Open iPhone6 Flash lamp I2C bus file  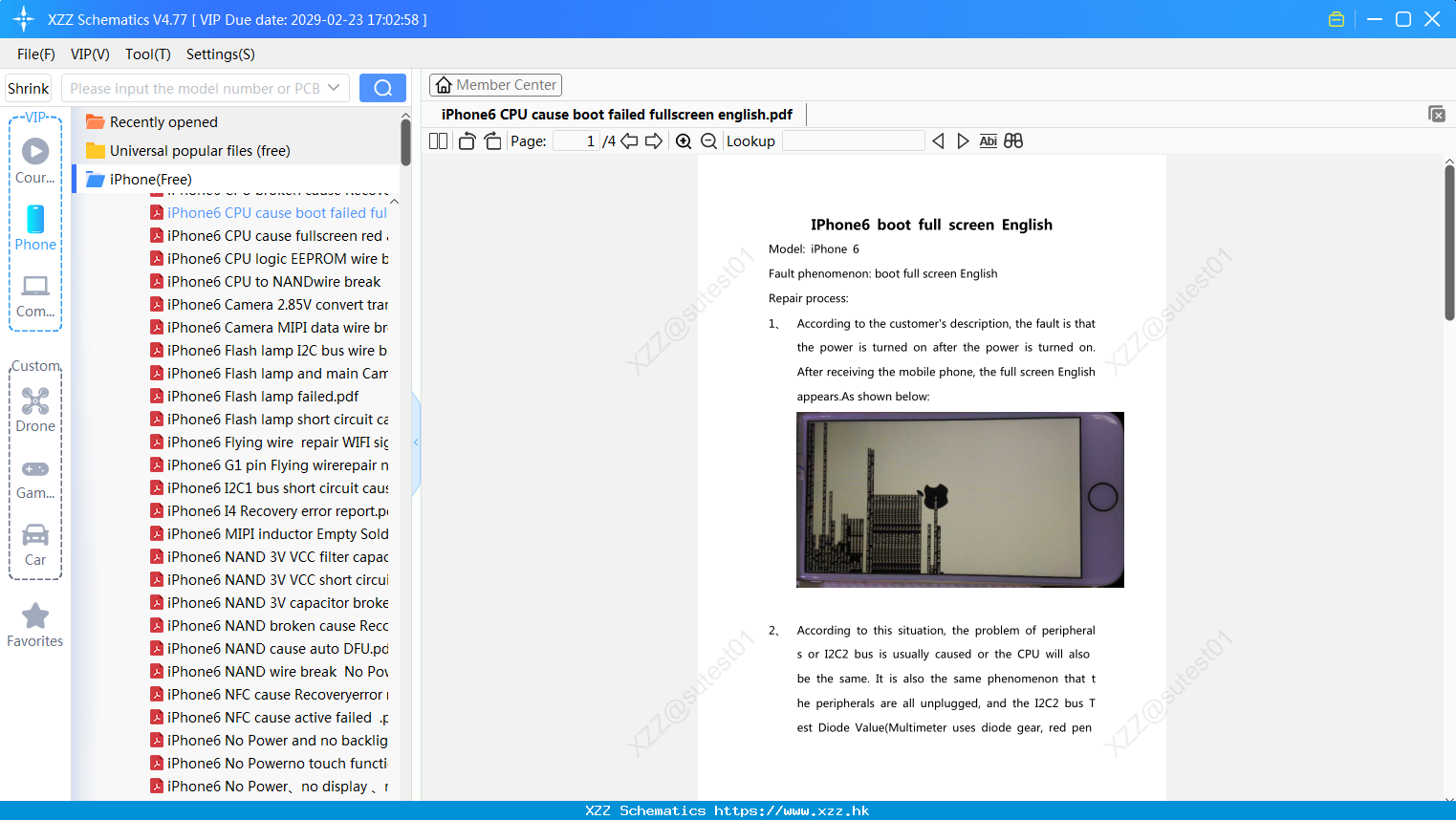[270, 351]
